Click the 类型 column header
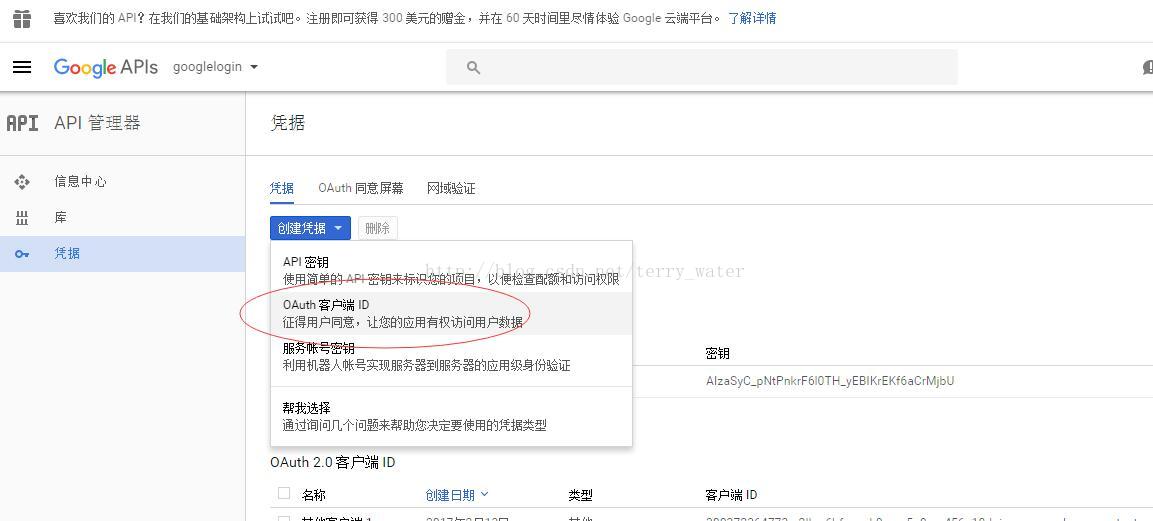Image resolution: width=1153 pixels, height=521 pixels. pyautogui.click(x=580, y=495)
